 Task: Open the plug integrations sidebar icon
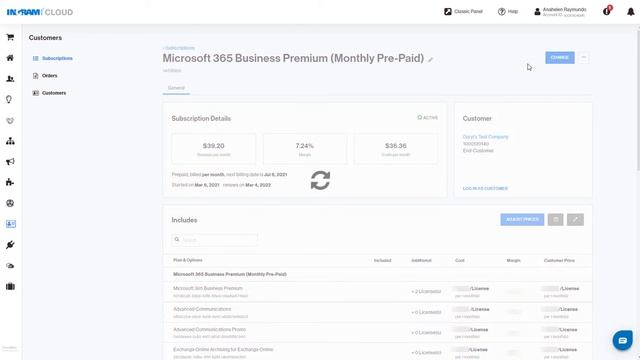tap(10, 245)
